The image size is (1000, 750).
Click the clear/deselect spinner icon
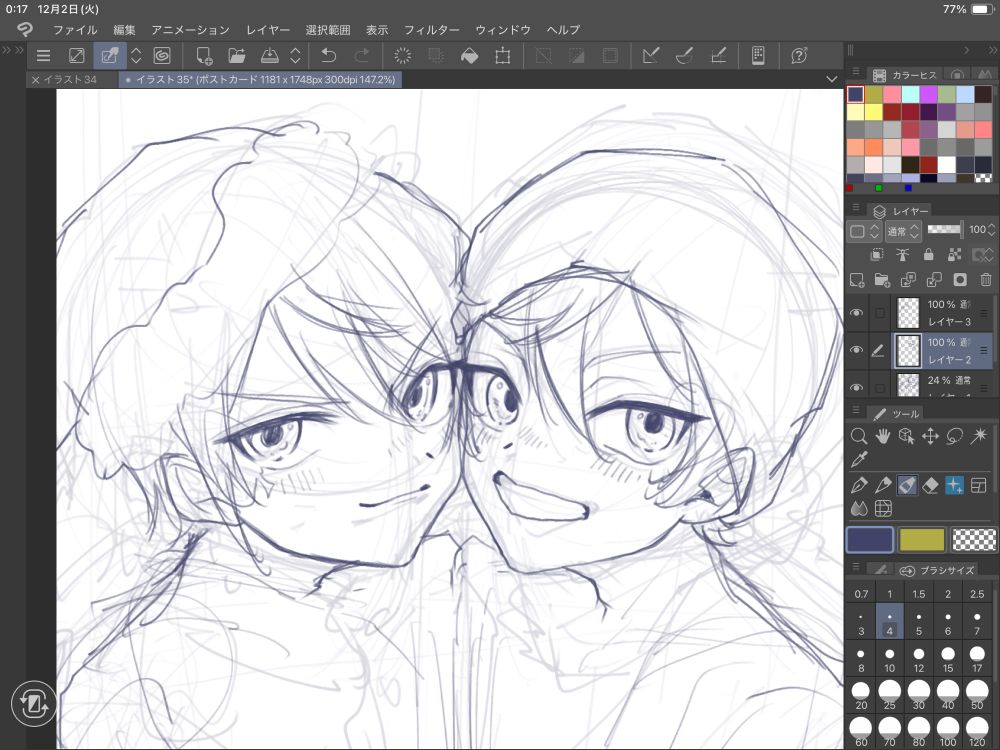[x=402, y=56]
